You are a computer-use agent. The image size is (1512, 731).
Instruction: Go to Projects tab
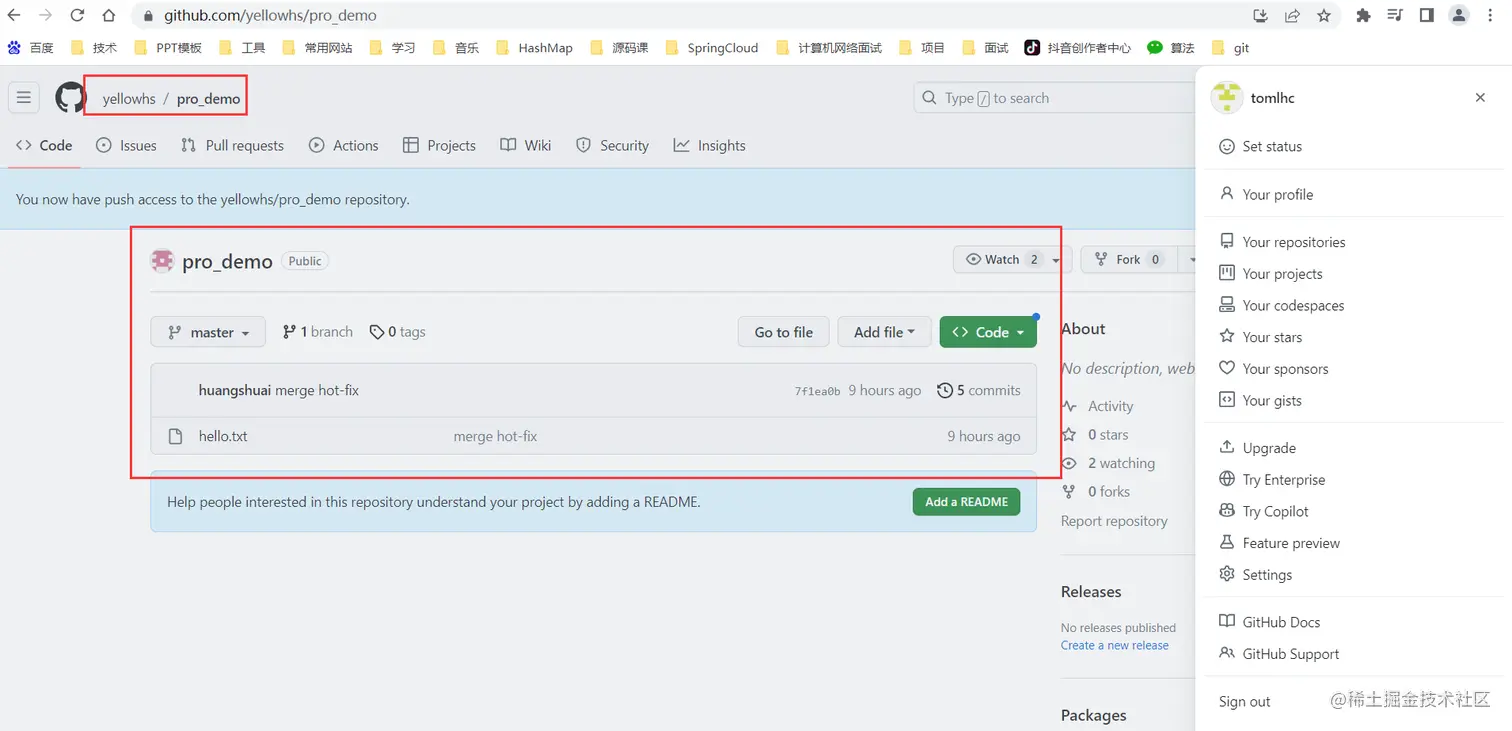pyautogui.click(x=439, y=145)
